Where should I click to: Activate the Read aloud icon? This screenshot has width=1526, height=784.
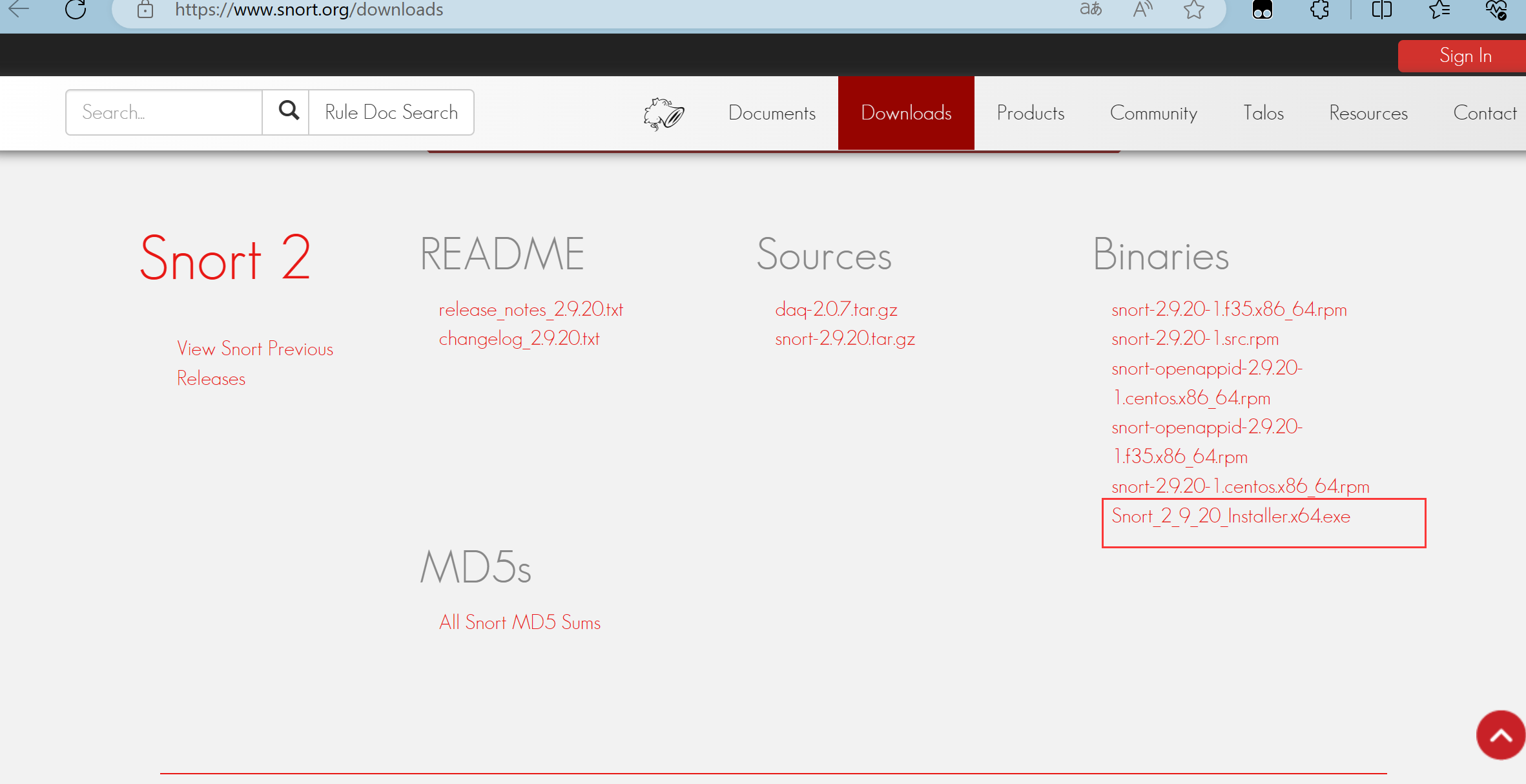(x=1142, y=9)
